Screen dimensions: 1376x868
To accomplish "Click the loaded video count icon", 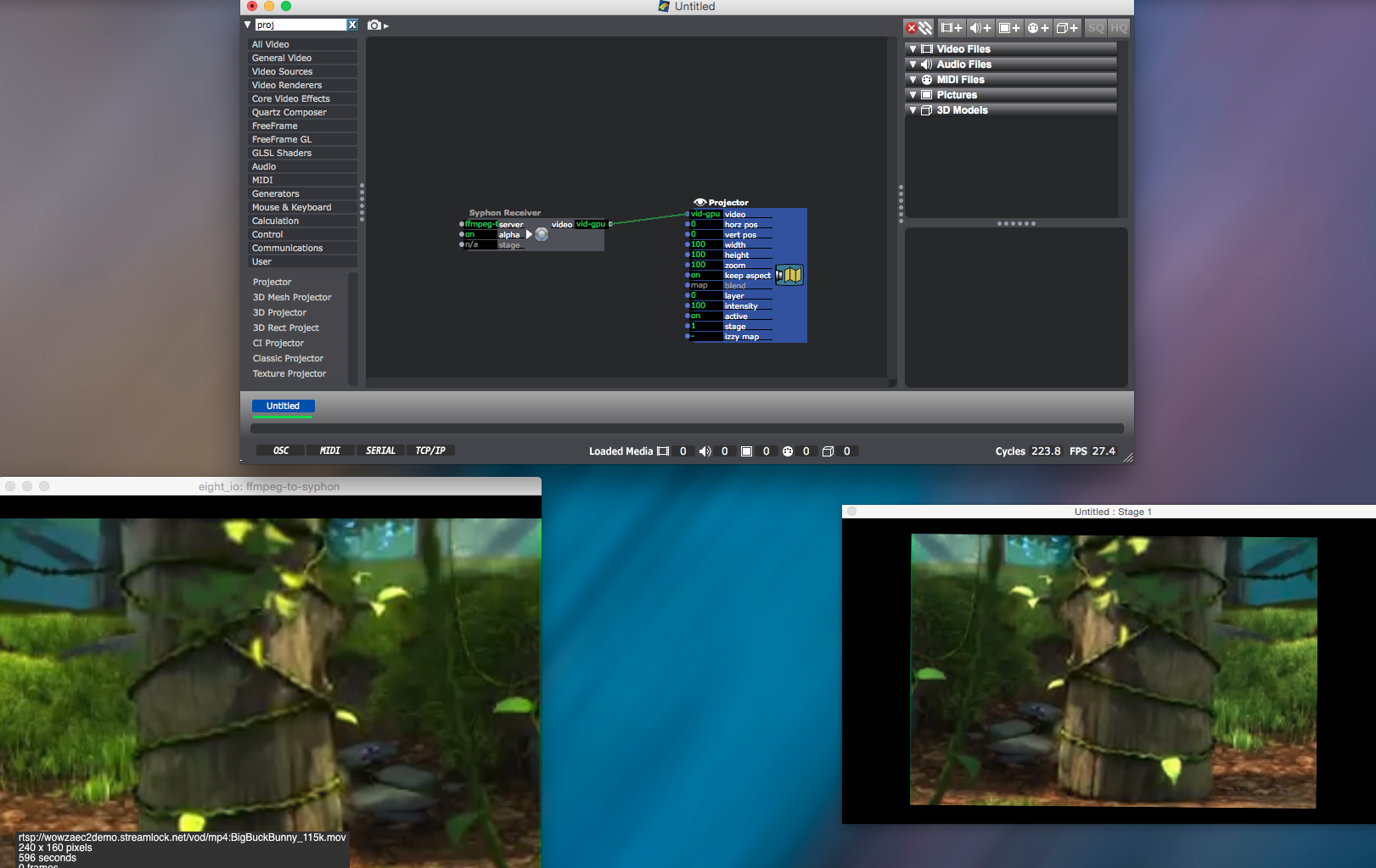I will click(x=663, y=451).
